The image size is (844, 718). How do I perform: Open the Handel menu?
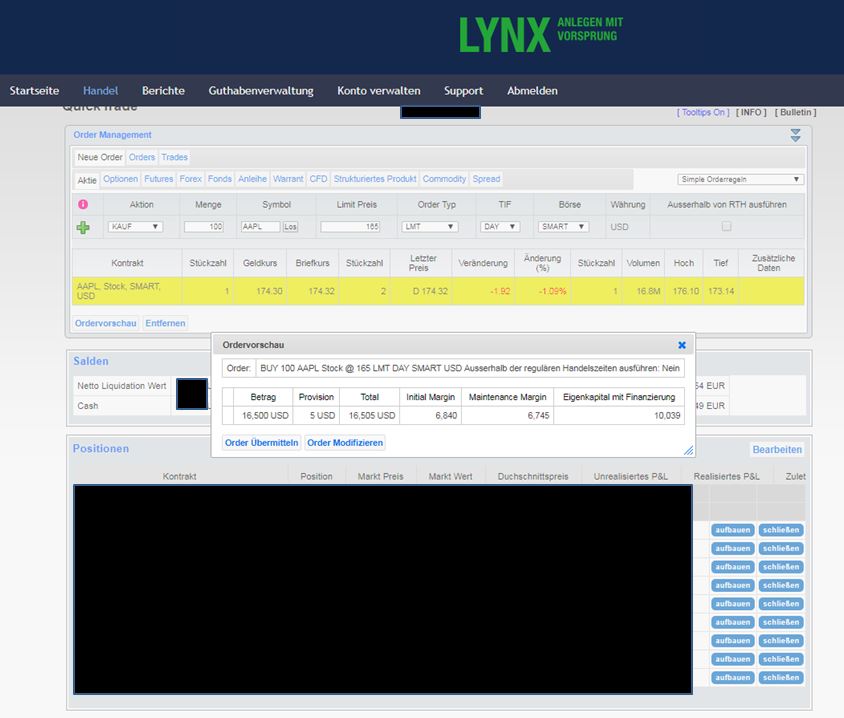[101, 90]
